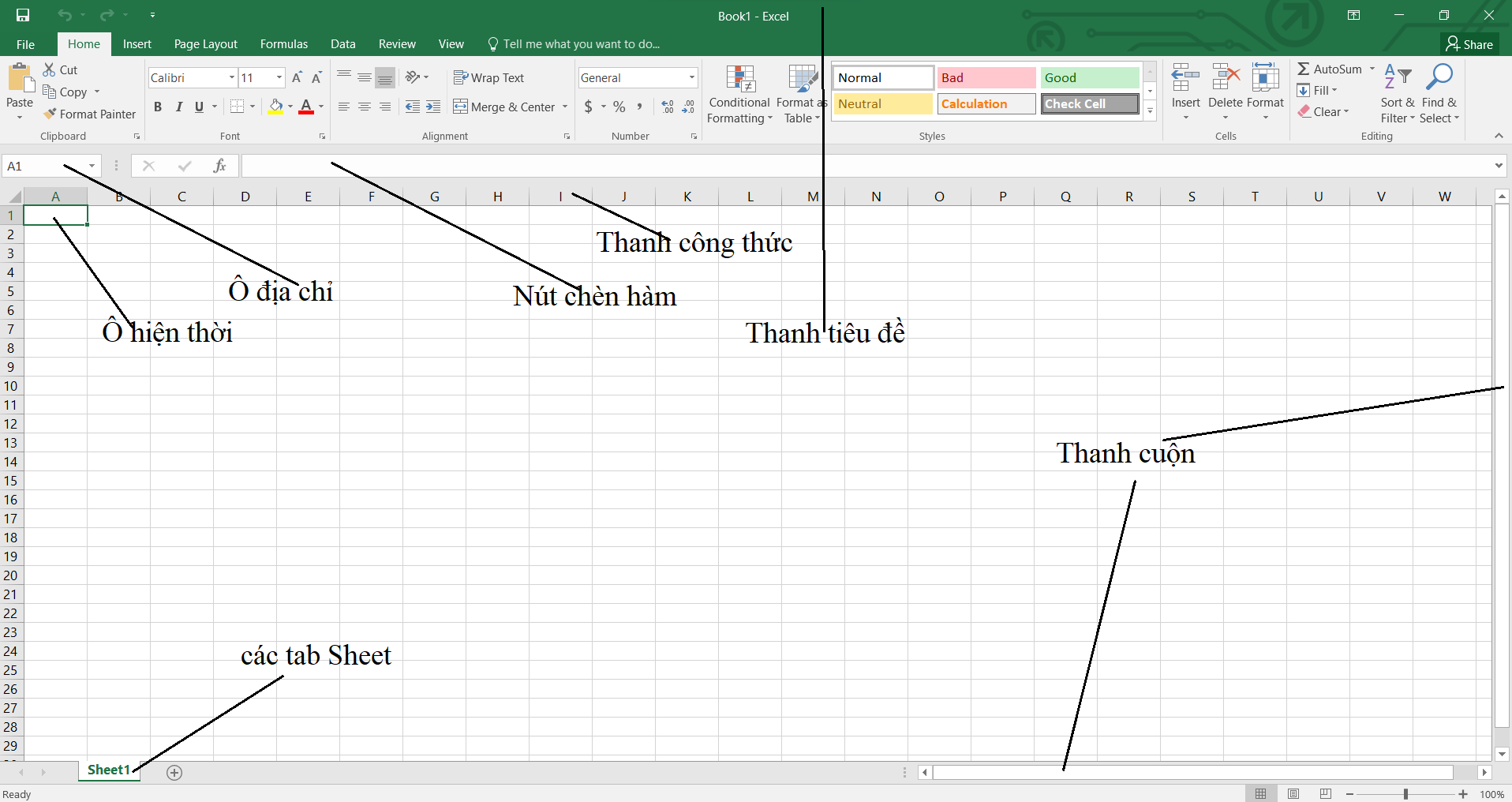
Task: Open the Insert ribbon tab
Action: [137, 43]
